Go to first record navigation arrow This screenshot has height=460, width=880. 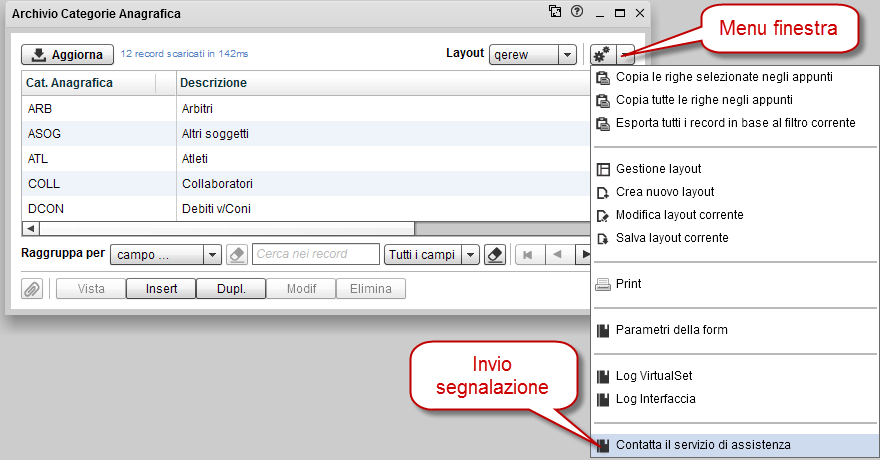click(x=528, y=255)
